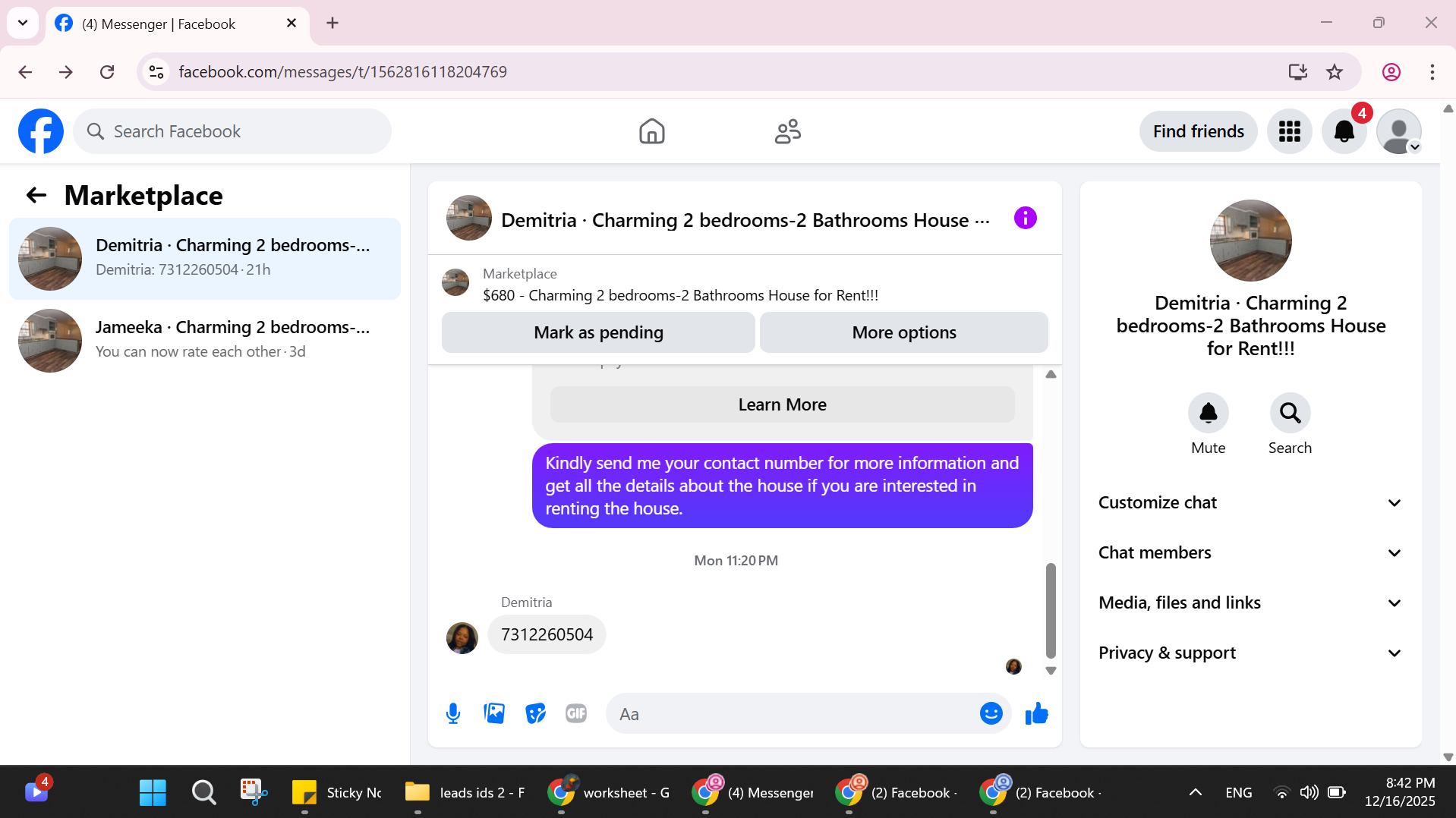The image size is (1456, 818).
Task: Click More options button
Action: pos(903,332)
